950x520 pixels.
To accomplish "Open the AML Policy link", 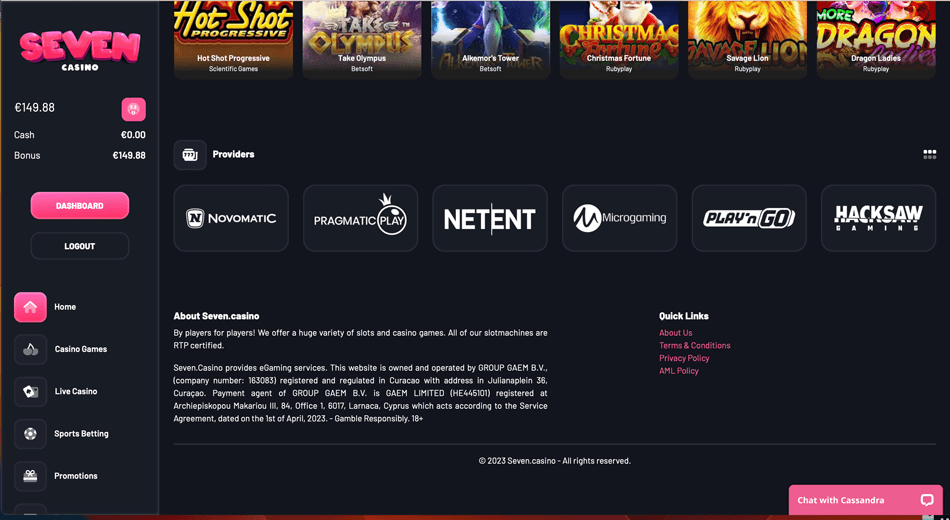I will [x=679, y=371].
